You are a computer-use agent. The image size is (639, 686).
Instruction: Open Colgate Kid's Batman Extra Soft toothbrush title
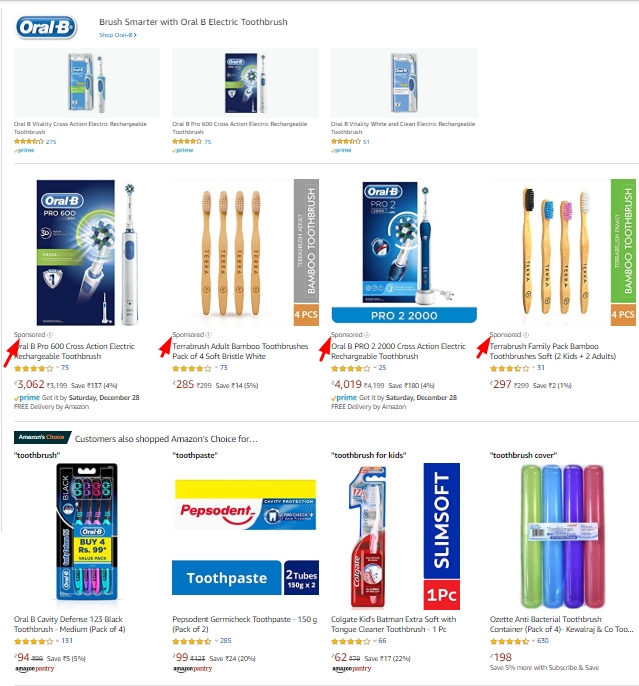[393, 624]
